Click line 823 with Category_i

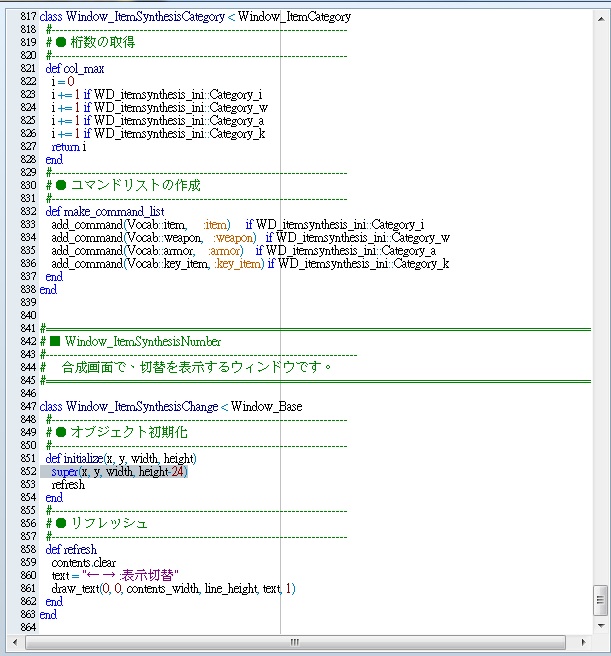[x=157, y=95]
